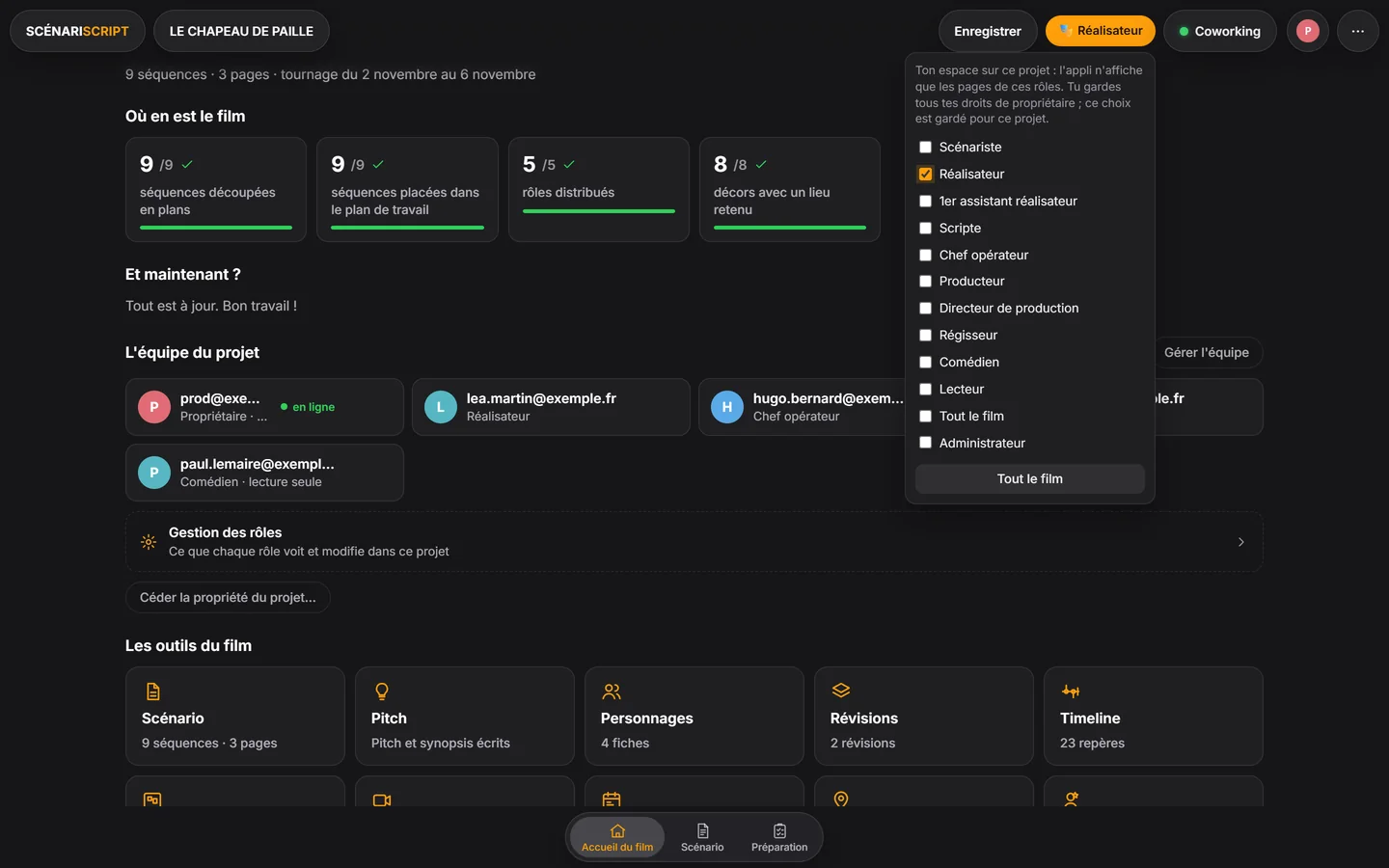Click the document icon above the bottom-bar Scénario label

[702, 831]
